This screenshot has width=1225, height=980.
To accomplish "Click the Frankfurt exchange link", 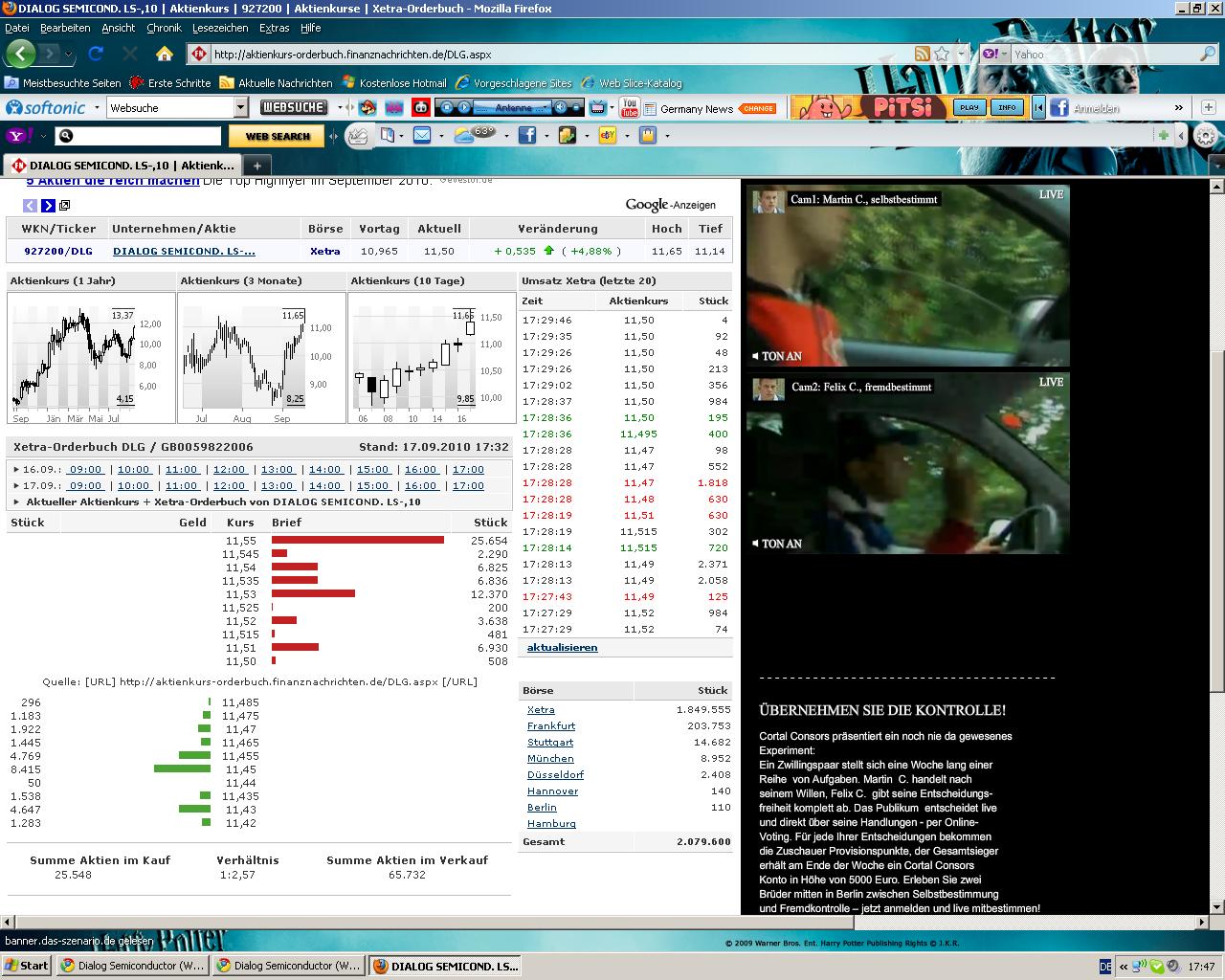I will coord(551,726).
